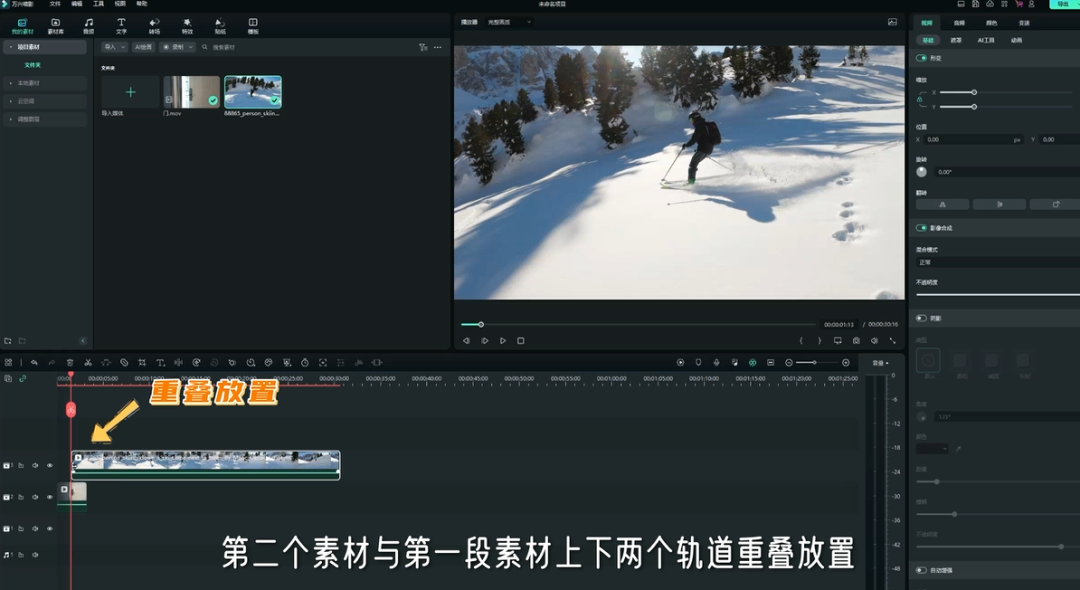This screenshot has width=1080, height=590.
Task: Click the Export button
Action: coord(1064,4)
